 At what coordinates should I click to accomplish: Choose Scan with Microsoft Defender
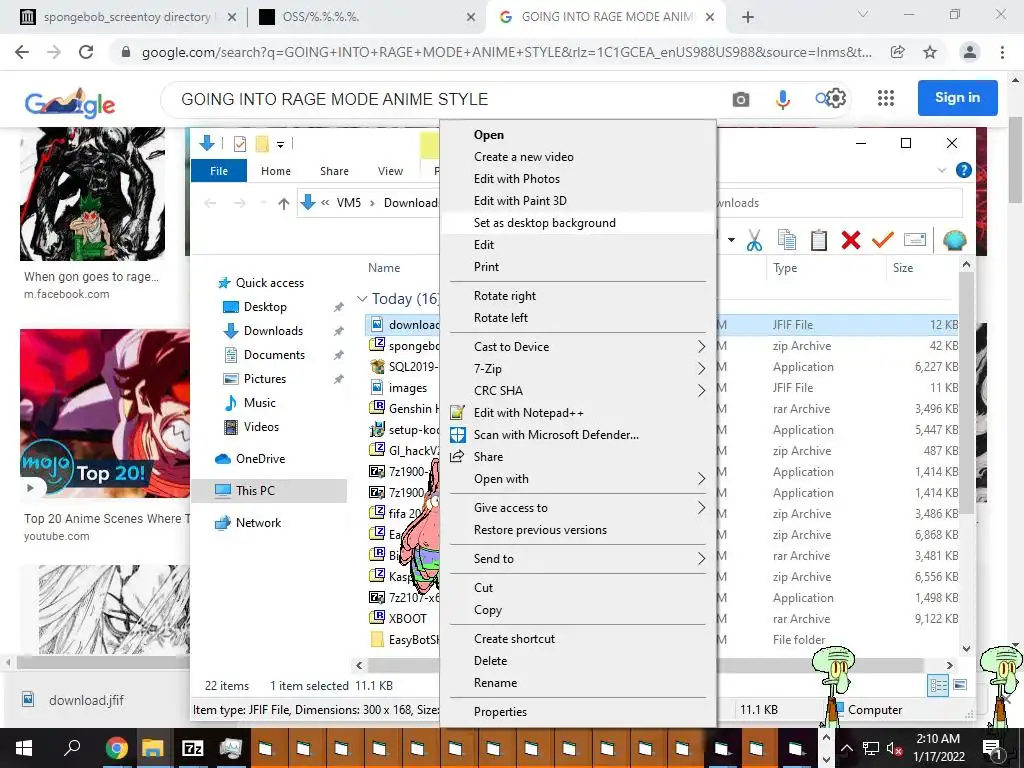[x=579, y=434]
